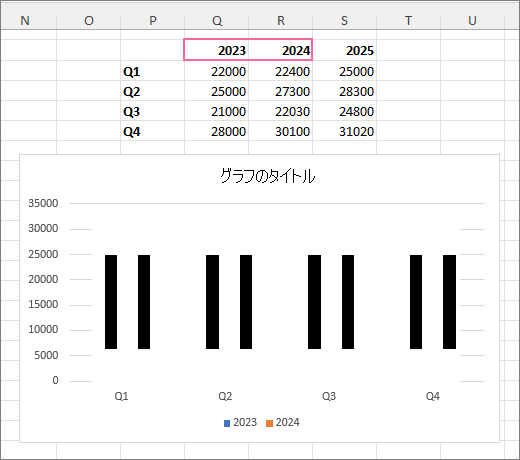This screenshot has width=520, height=460.
Task: Select the first bar above Q4
Action: click(x=416, y=302)
